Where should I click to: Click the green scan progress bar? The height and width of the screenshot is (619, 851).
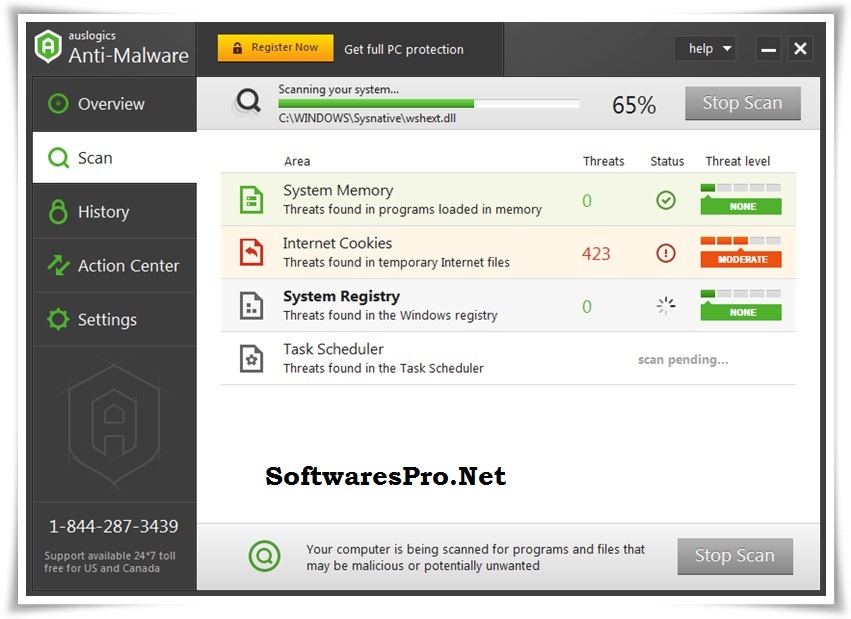[x=375, y=103]
